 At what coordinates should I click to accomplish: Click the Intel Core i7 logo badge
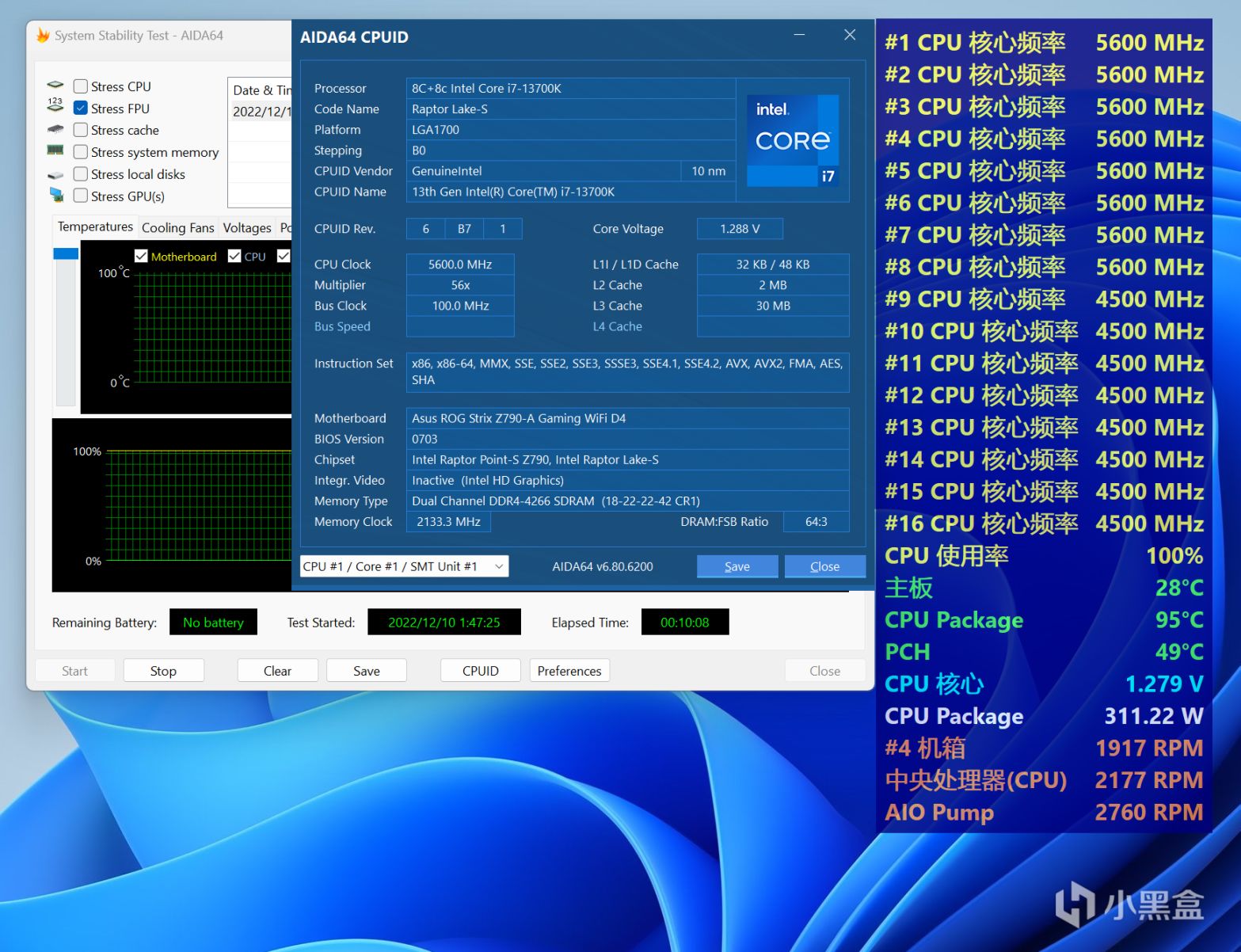point(793,140)
